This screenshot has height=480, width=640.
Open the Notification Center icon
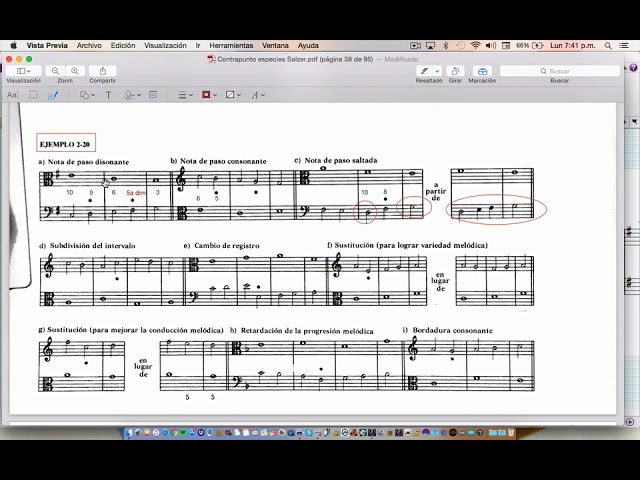[x=624, y=46]
